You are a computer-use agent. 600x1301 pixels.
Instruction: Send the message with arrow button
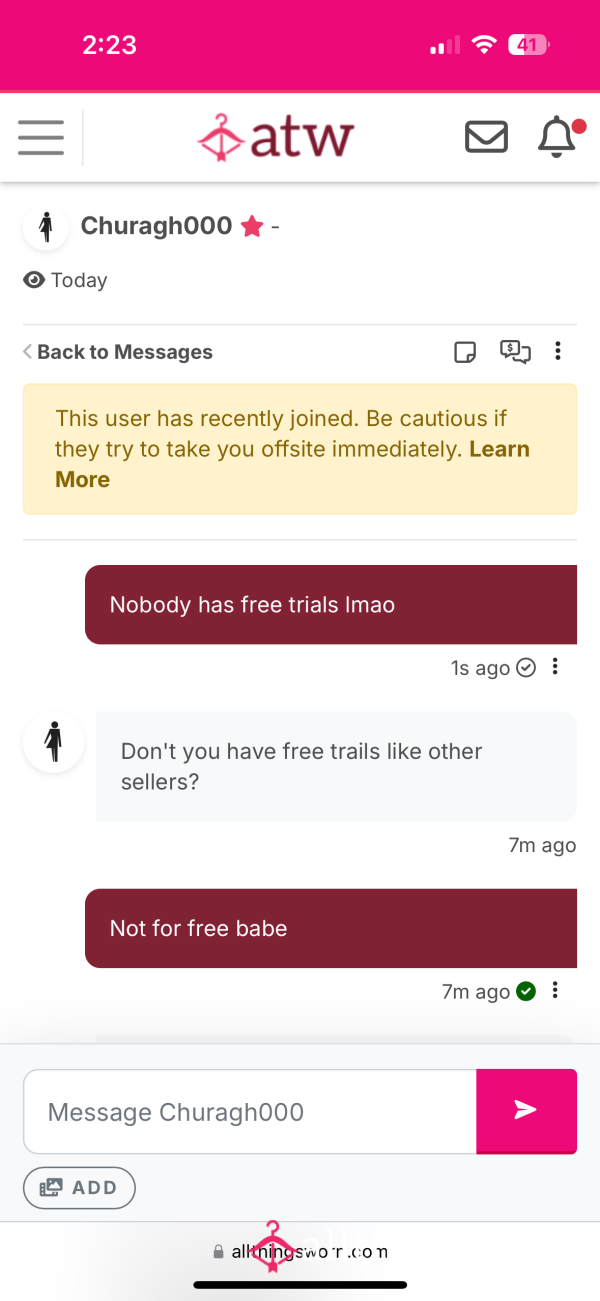point(526,1111)
